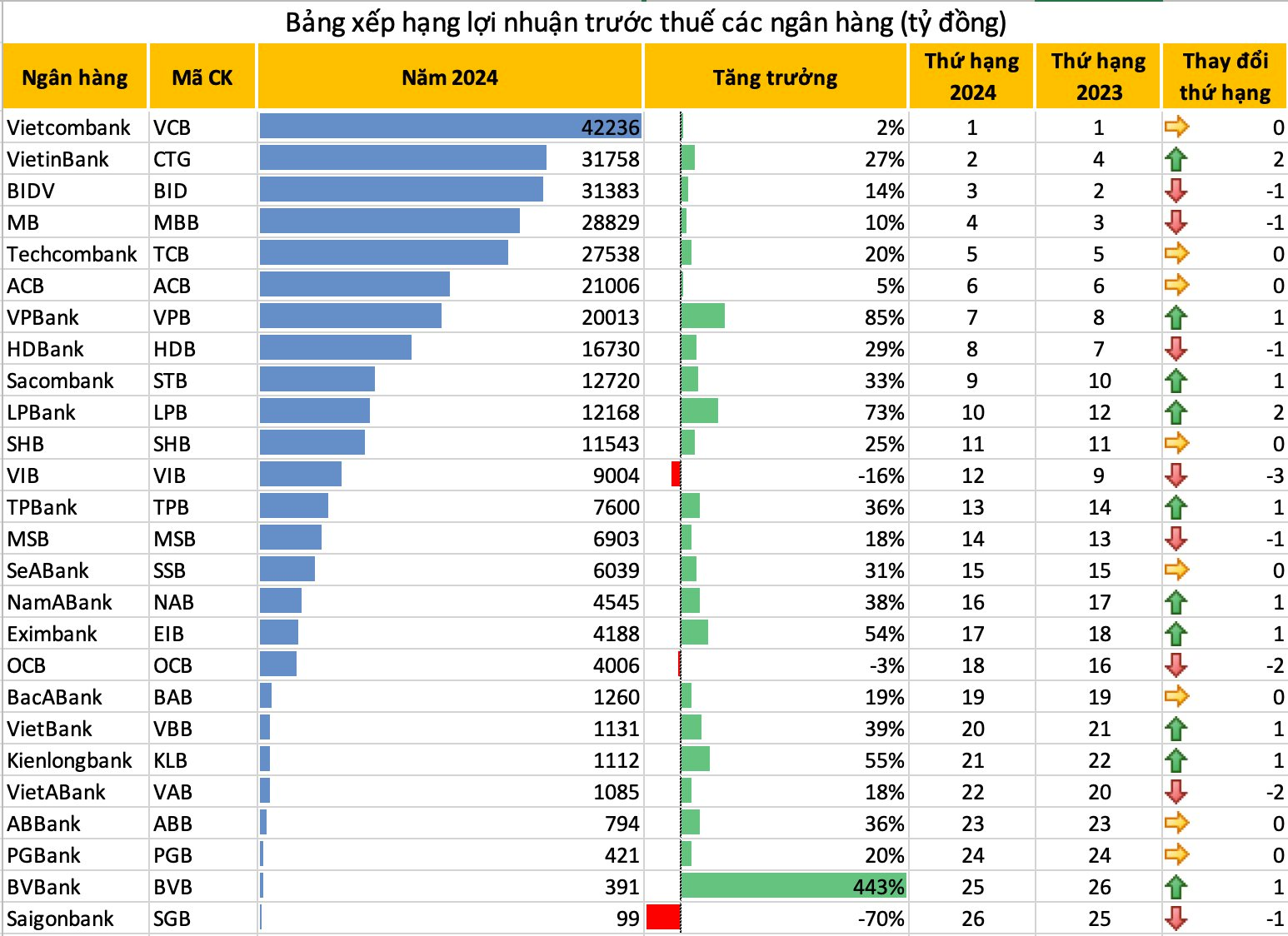Click the green up arrow in BVBank row
This screenshot has width=1288, height=936.
(x=1176, y=887)
